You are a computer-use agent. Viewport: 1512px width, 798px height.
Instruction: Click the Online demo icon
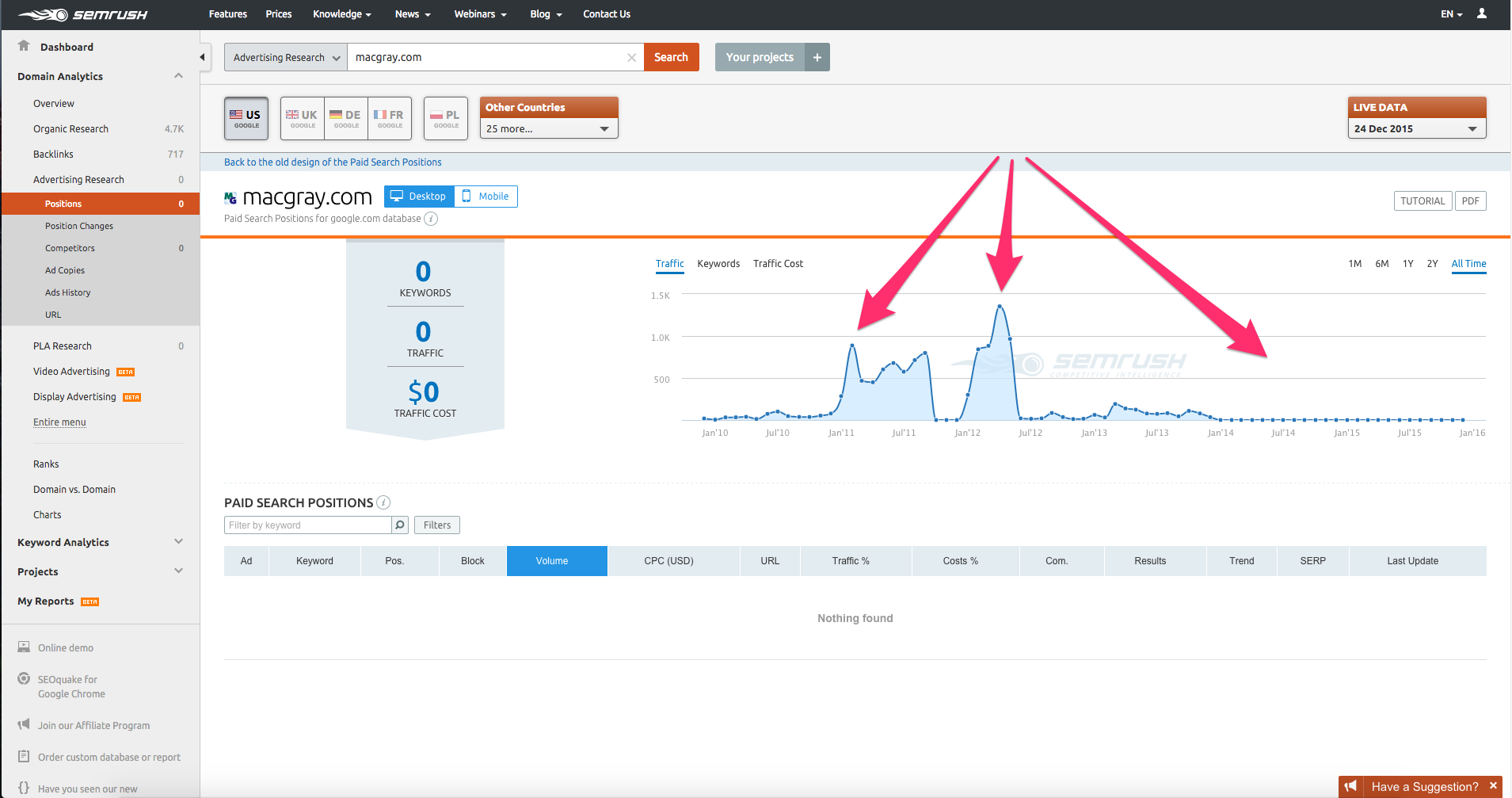pyautogui.click(x=24, y=647)
